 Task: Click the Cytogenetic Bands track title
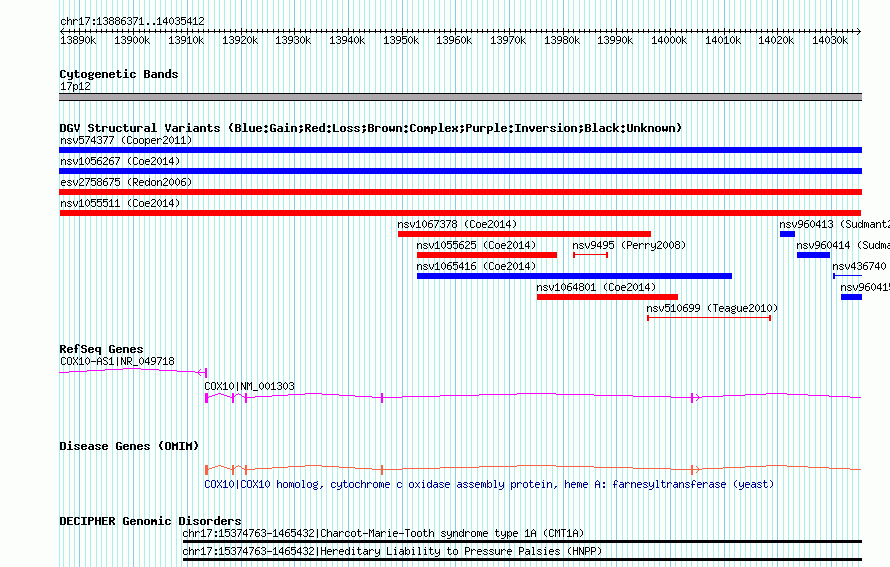[x=119, y=74]
